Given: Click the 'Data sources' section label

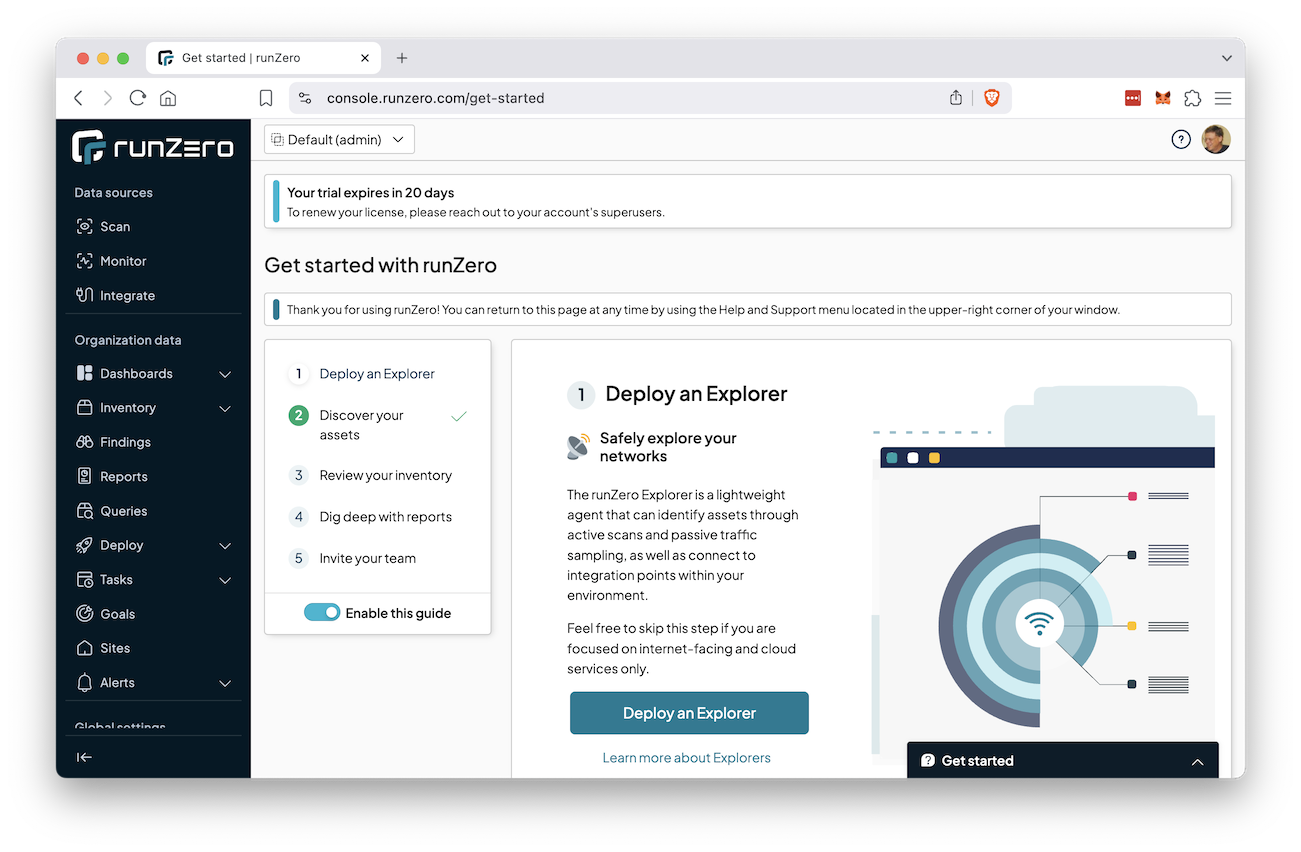Looking at the screenshot, I should coord(114,193).
